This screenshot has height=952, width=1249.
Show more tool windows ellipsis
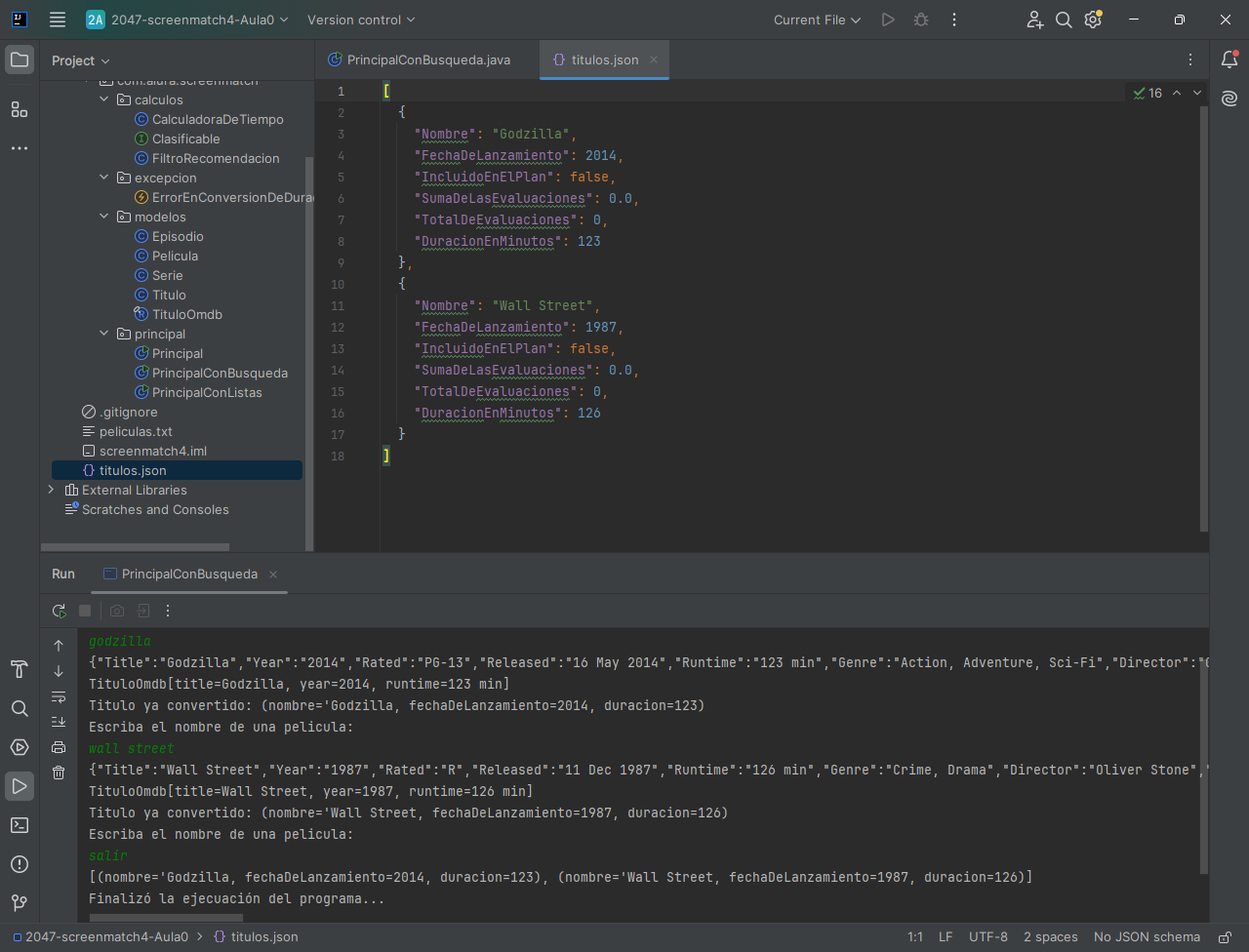pos(20,148)
